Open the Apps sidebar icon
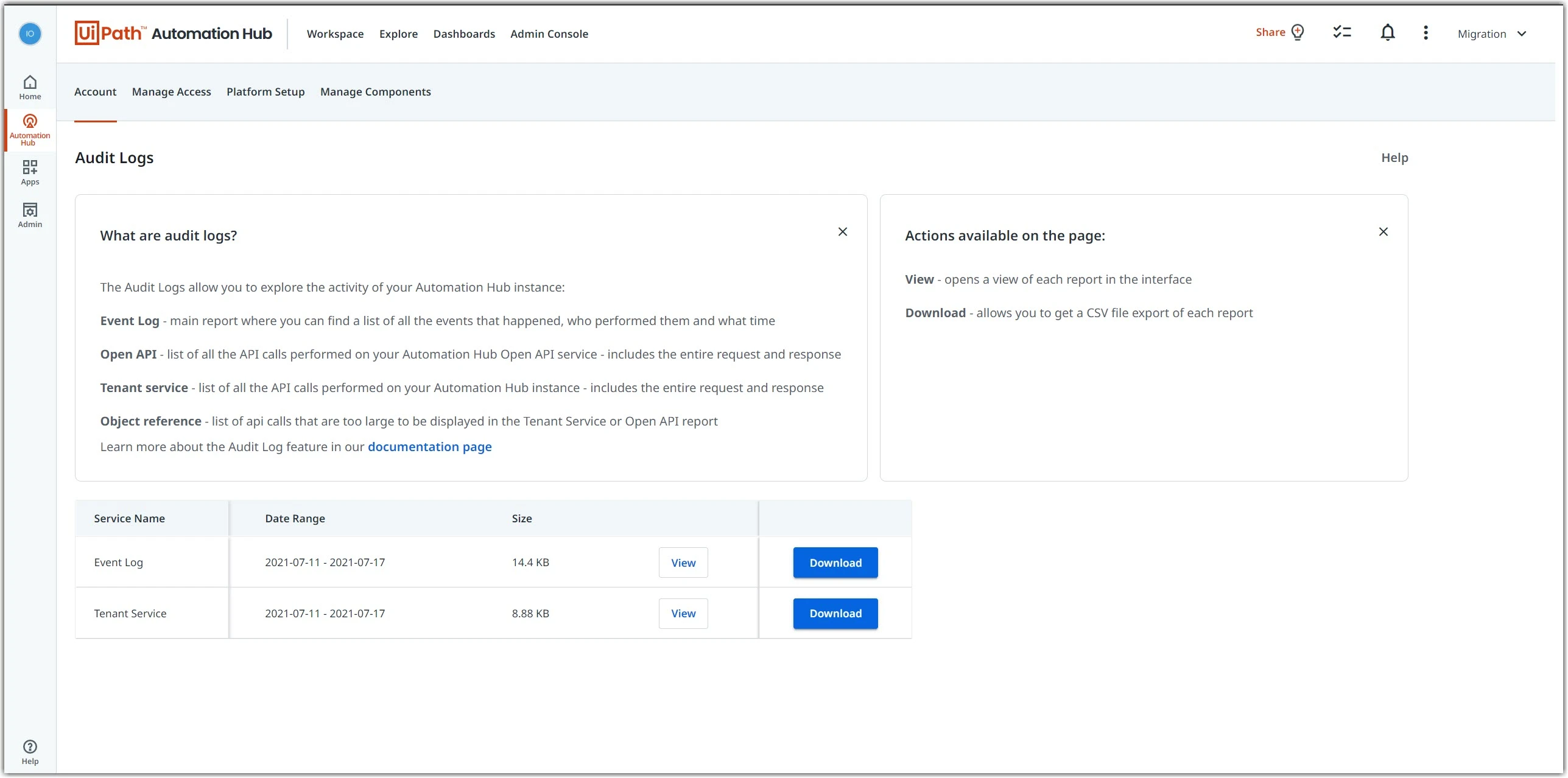This screenshot has height=778, width=1568. pos(30,172)
